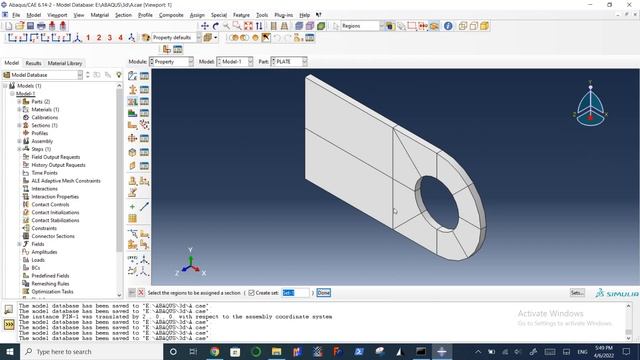Viewport: 640px width, 360px height.
Task: Click the Create Skin tool icon
Action: pos(133,152)
